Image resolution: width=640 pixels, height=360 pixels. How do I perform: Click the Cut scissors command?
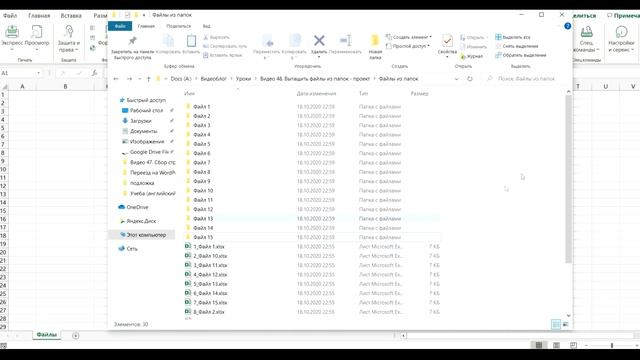pyautogui.click(x=216, y=37)
